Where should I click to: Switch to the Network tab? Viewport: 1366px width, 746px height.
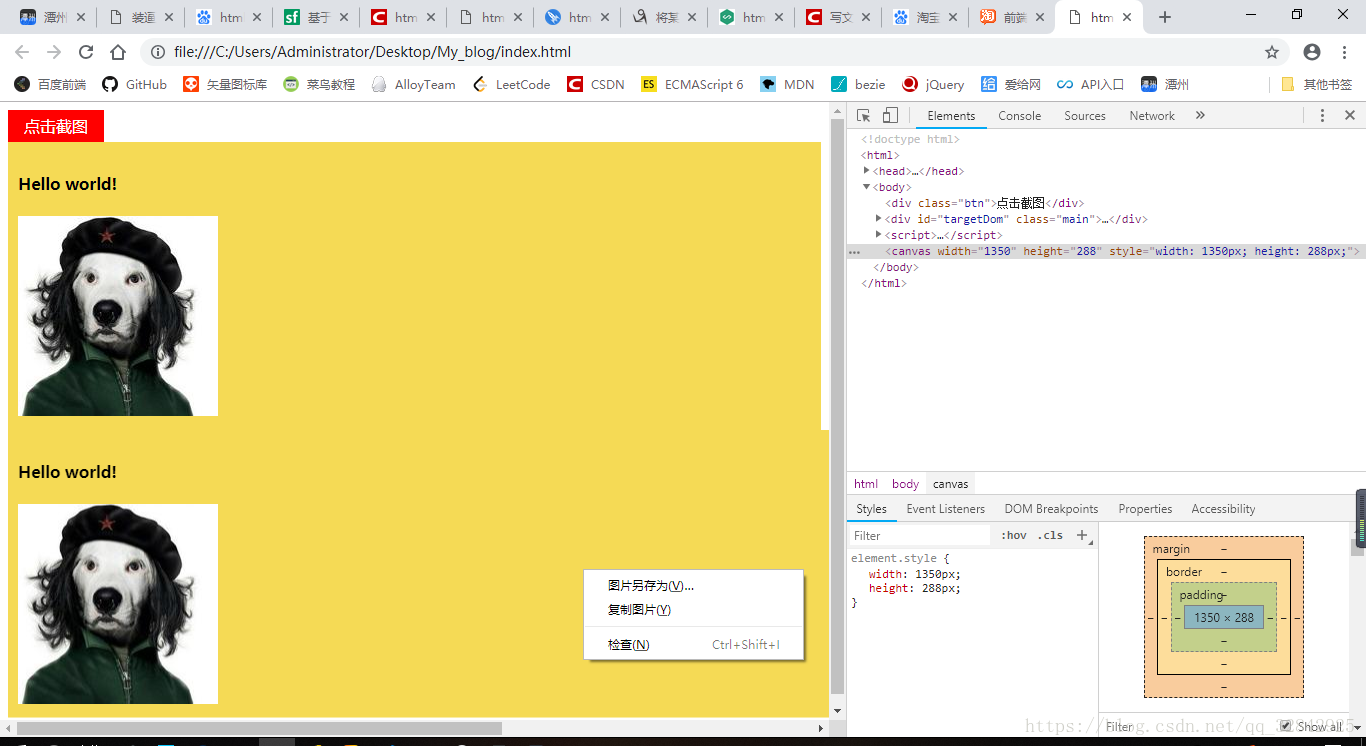coord(1152,116)
